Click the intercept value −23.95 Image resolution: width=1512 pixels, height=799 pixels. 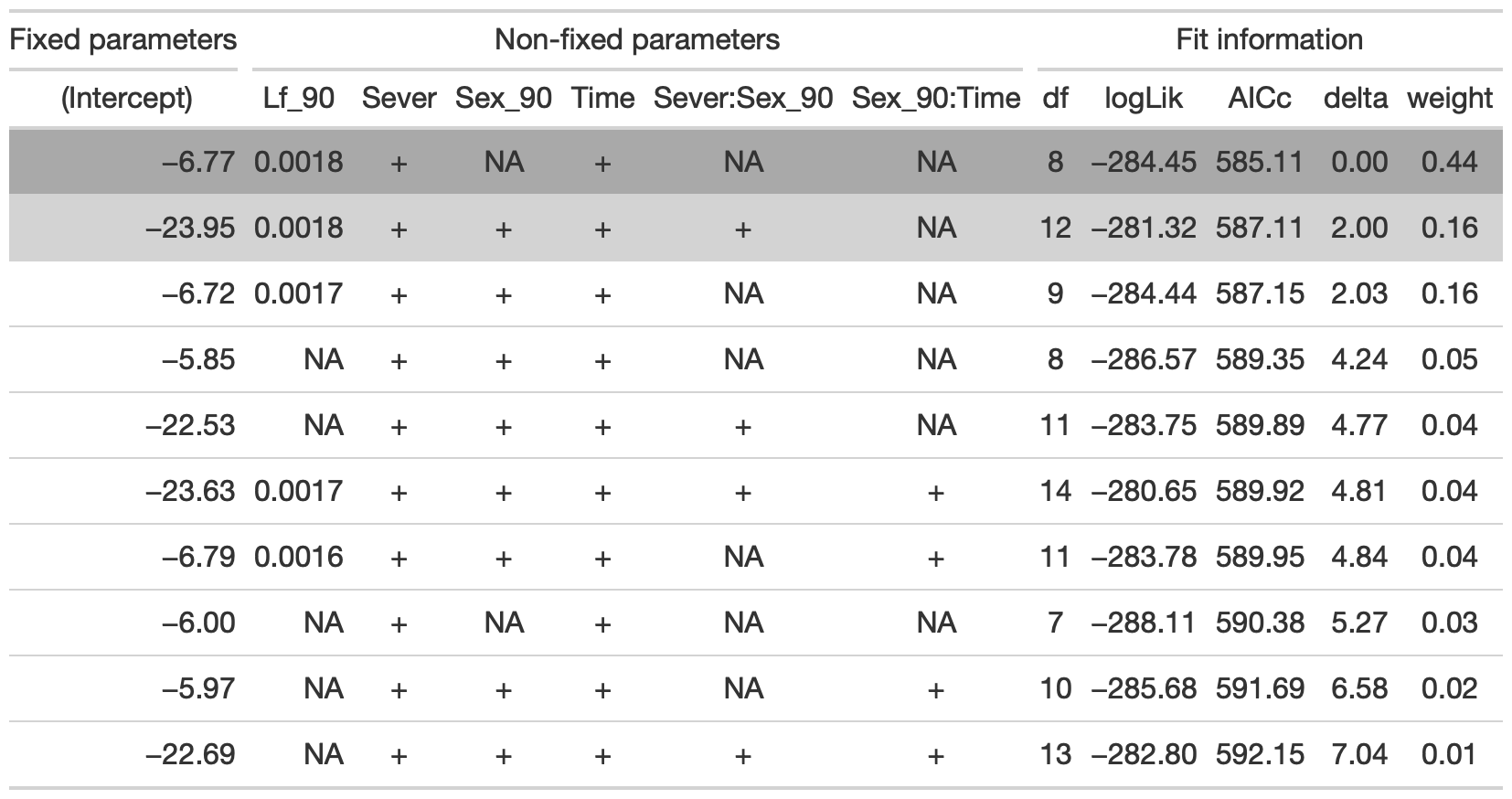point(190,228)
